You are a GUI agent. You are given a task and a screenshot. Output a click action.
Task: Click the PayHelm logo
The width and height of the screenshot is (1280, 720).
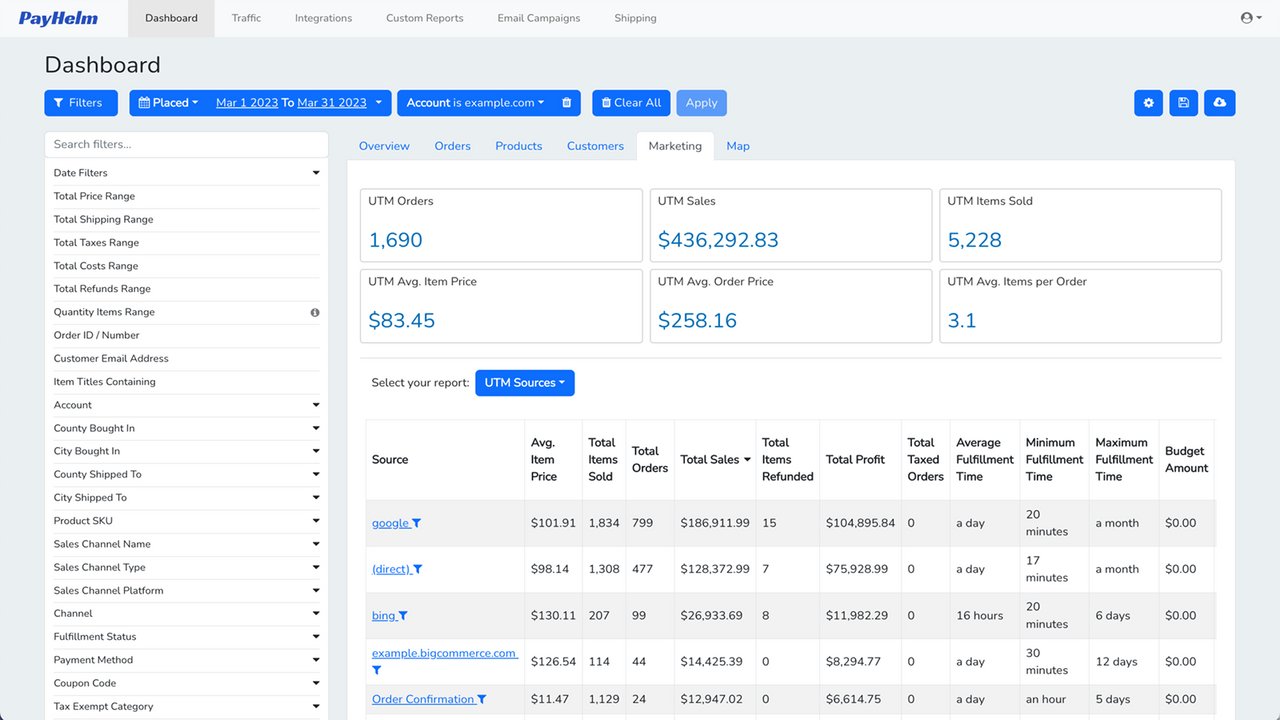point(59,17)
